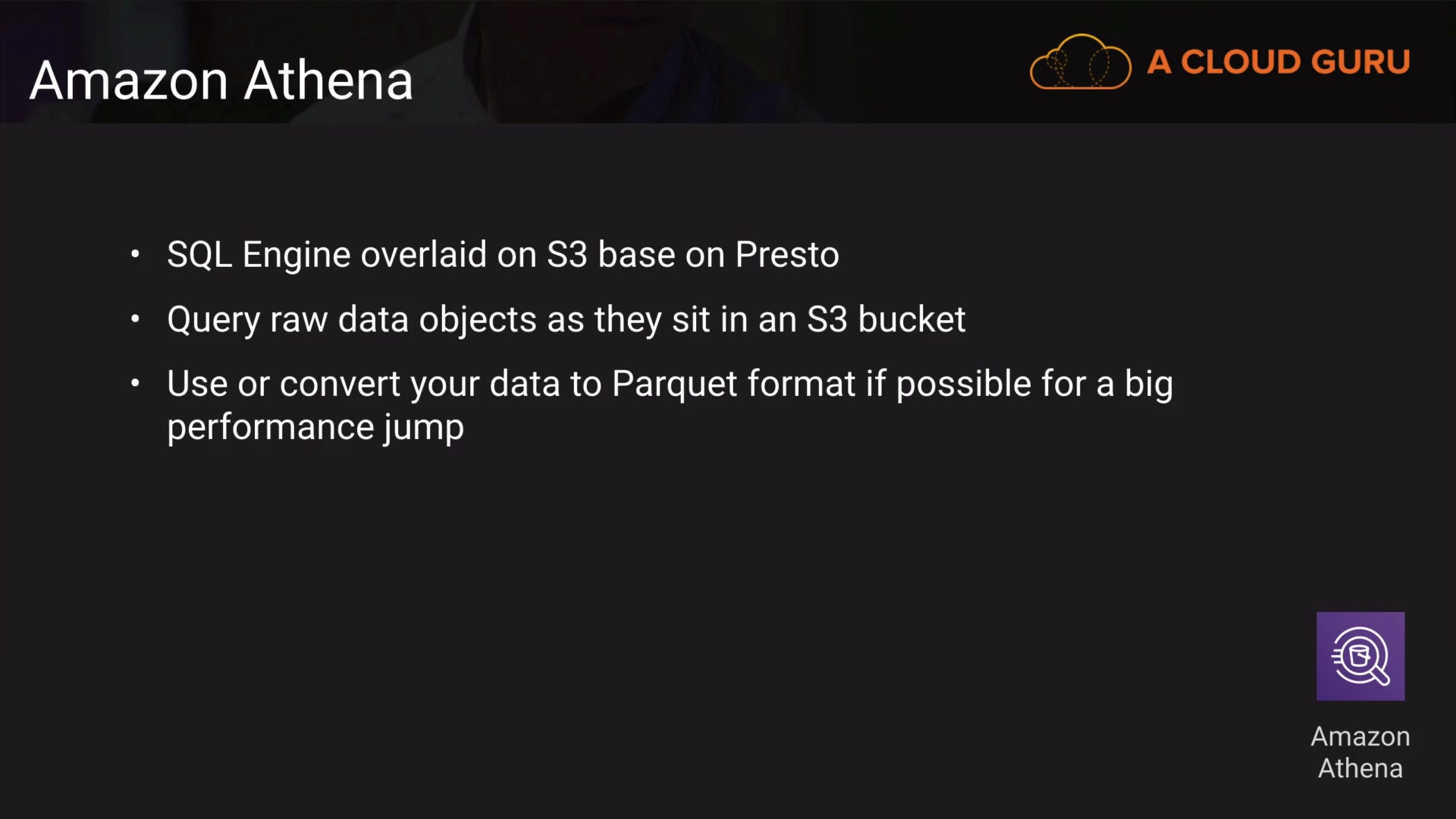Click the word "Parquet" in third bullet
1456x819 pixels.
tap(674, 384)
